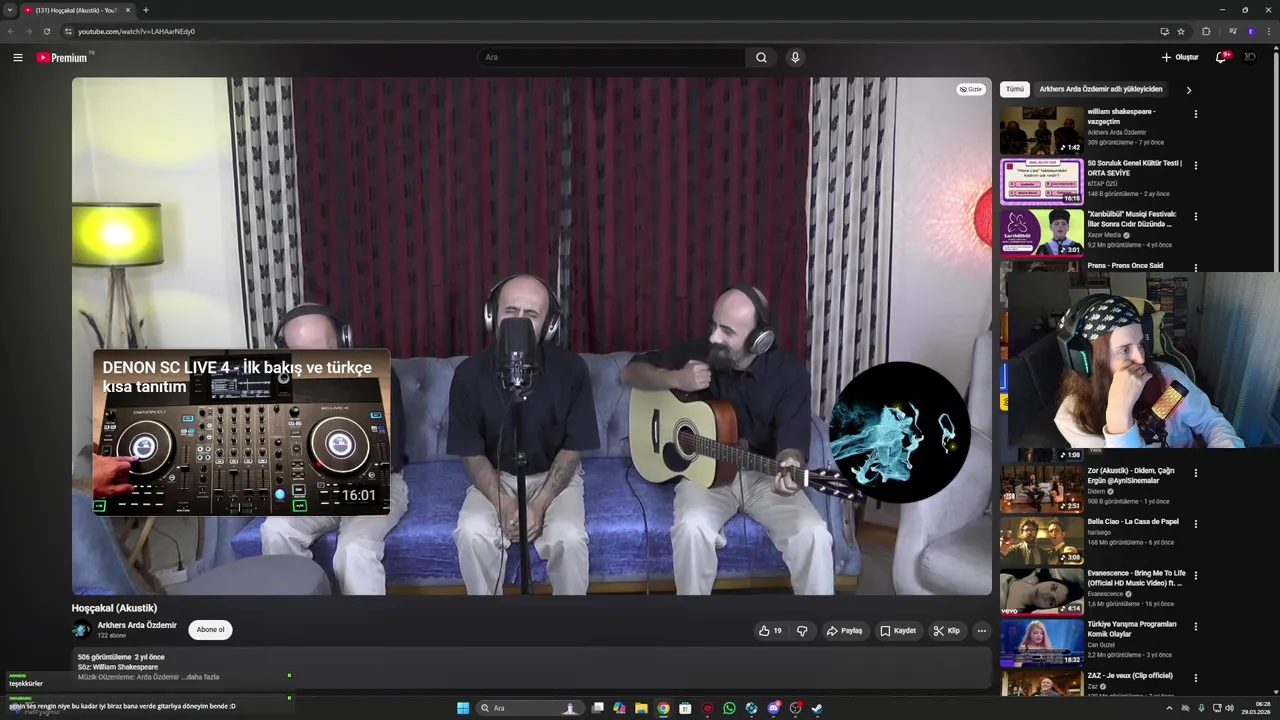The height and width of the screenshot is (720, 1280).
Task: Open Microsoft Store taskbar icon
Action: pos(685,708)
